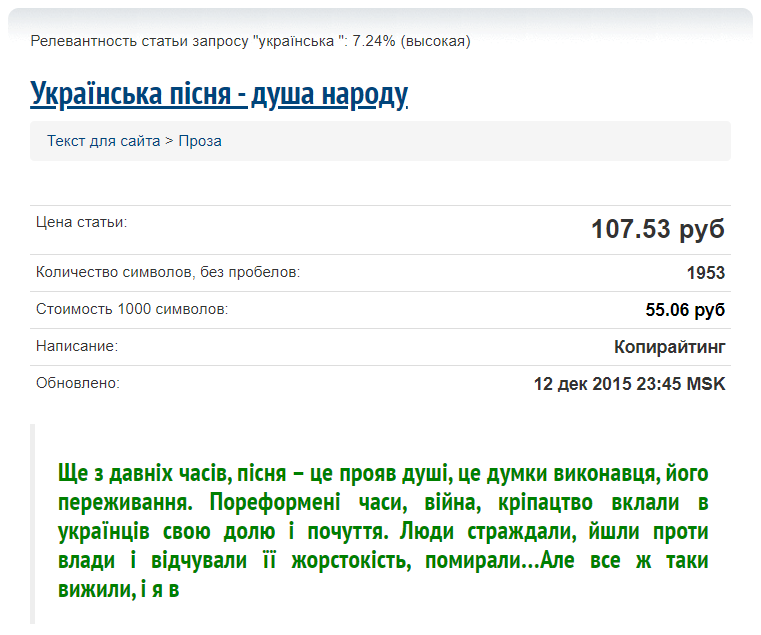Image resolution: width=761 pixels, height=635 pixels.
Task: Open the Проза category breadcrumb
Action: (x=200, y=141)
